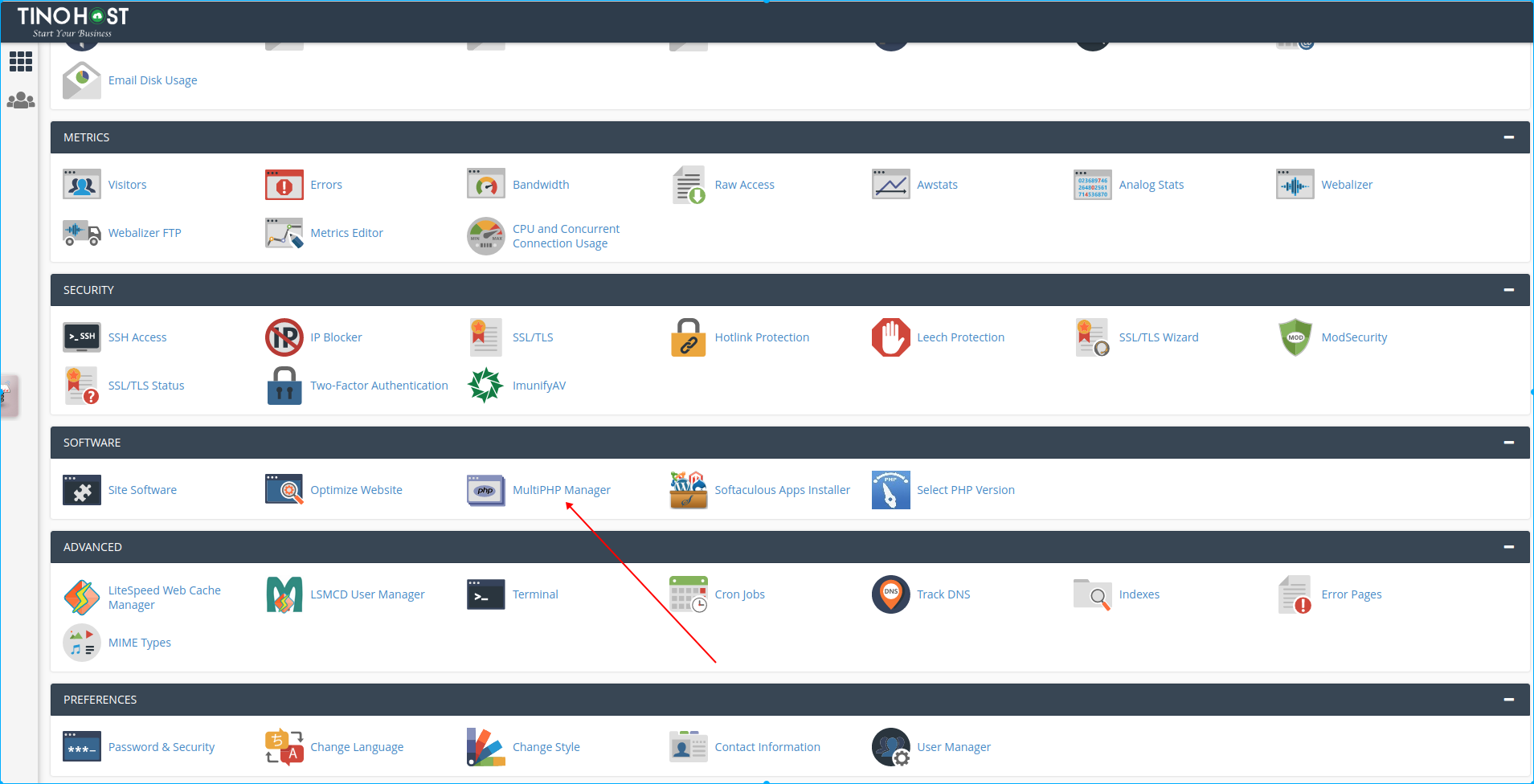Click the sidebar grid home icon

pyautogui.click(x=21, y=62)
